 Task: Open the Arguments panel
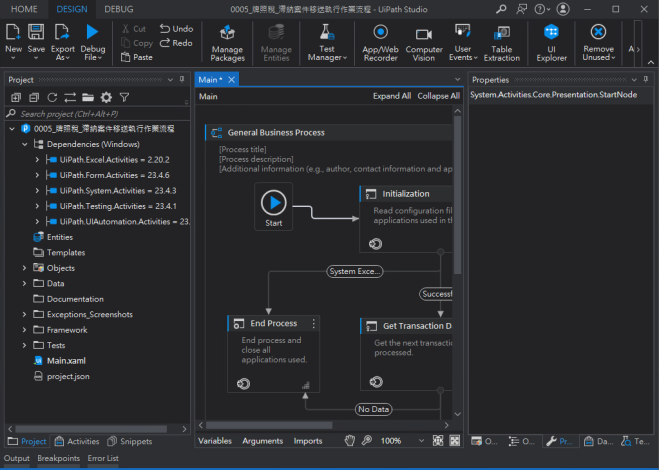point(262,441)
